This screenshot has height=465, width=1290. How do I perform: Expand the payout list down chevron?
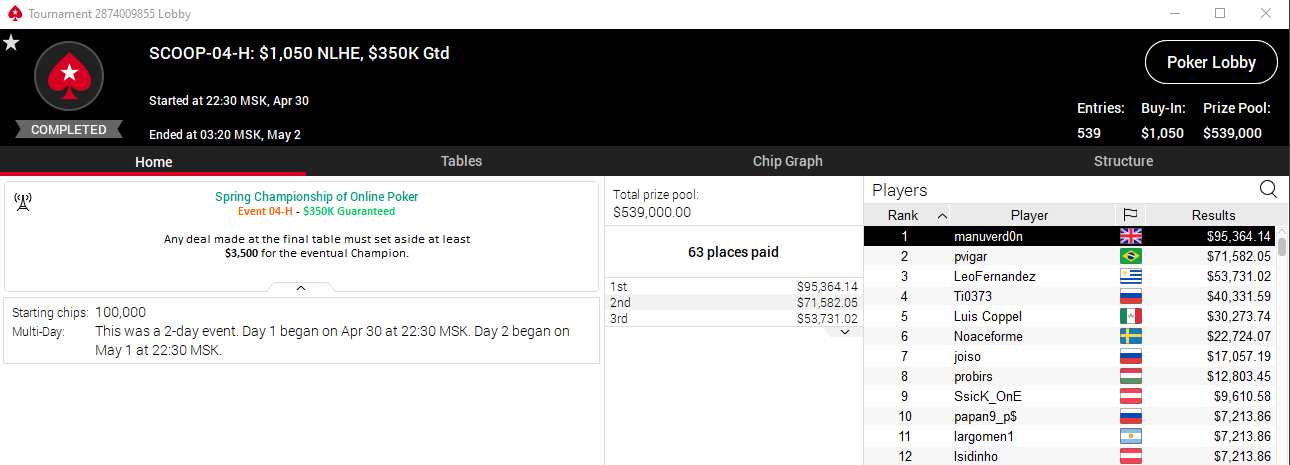tap(845, 332)
